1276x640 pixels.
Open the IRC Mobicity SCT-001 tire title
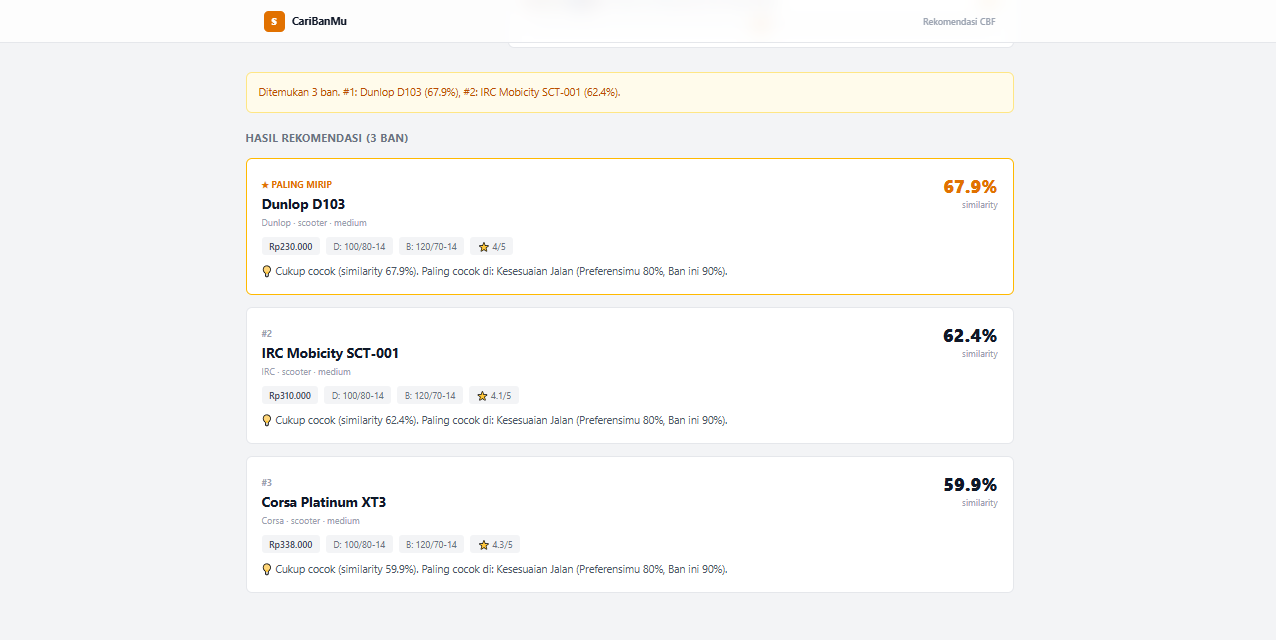[x=330, y=353]
